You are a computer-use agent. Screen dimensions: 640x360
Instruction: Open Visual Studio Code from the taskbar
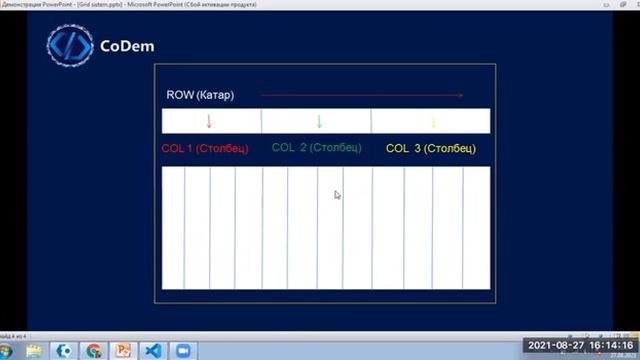coord(153,351)
